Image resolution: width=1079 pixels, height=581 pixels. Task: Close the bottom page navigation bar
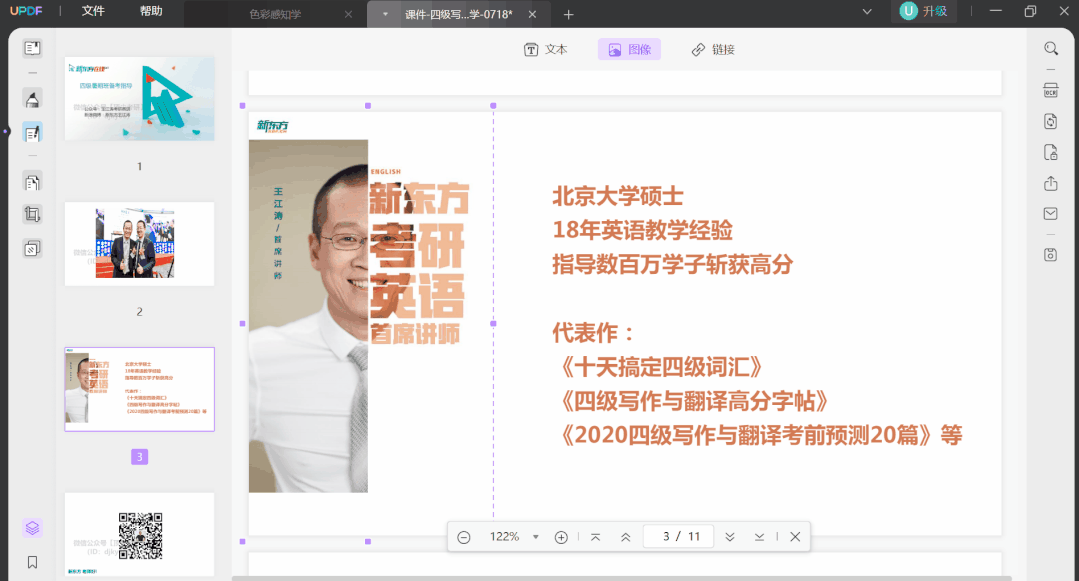pyautogui.click(x=795, y=537)
